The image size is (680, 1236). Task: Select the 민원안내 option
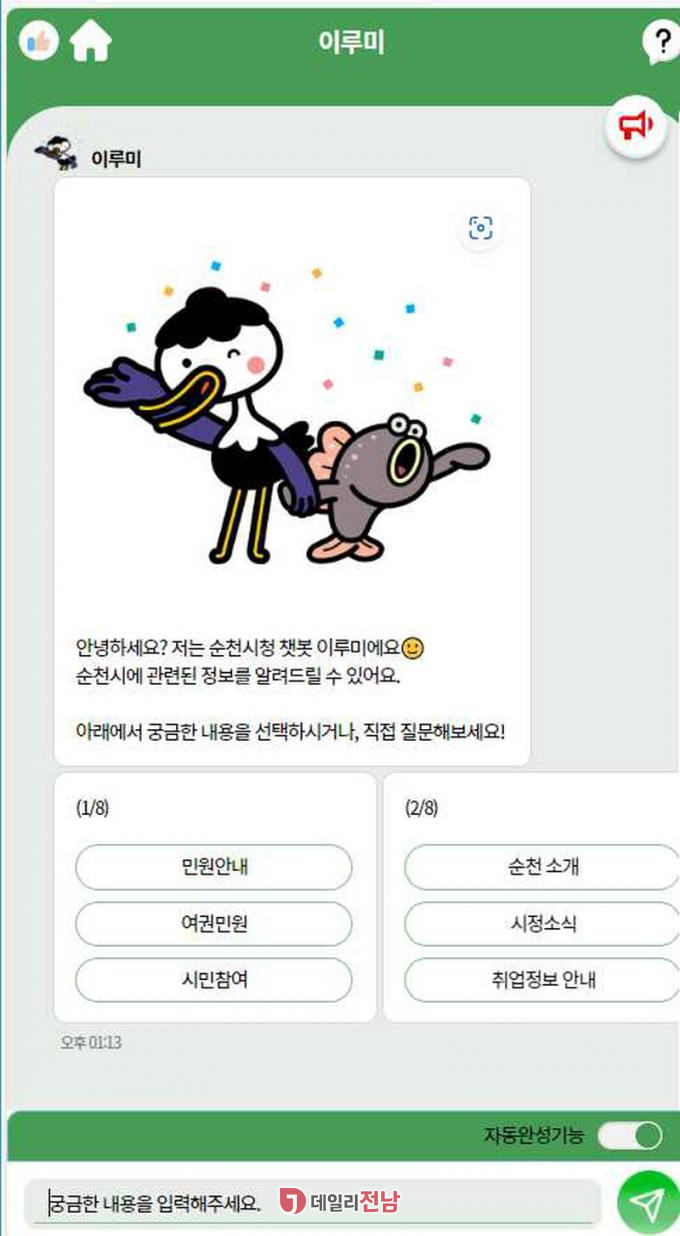(214, 867)
